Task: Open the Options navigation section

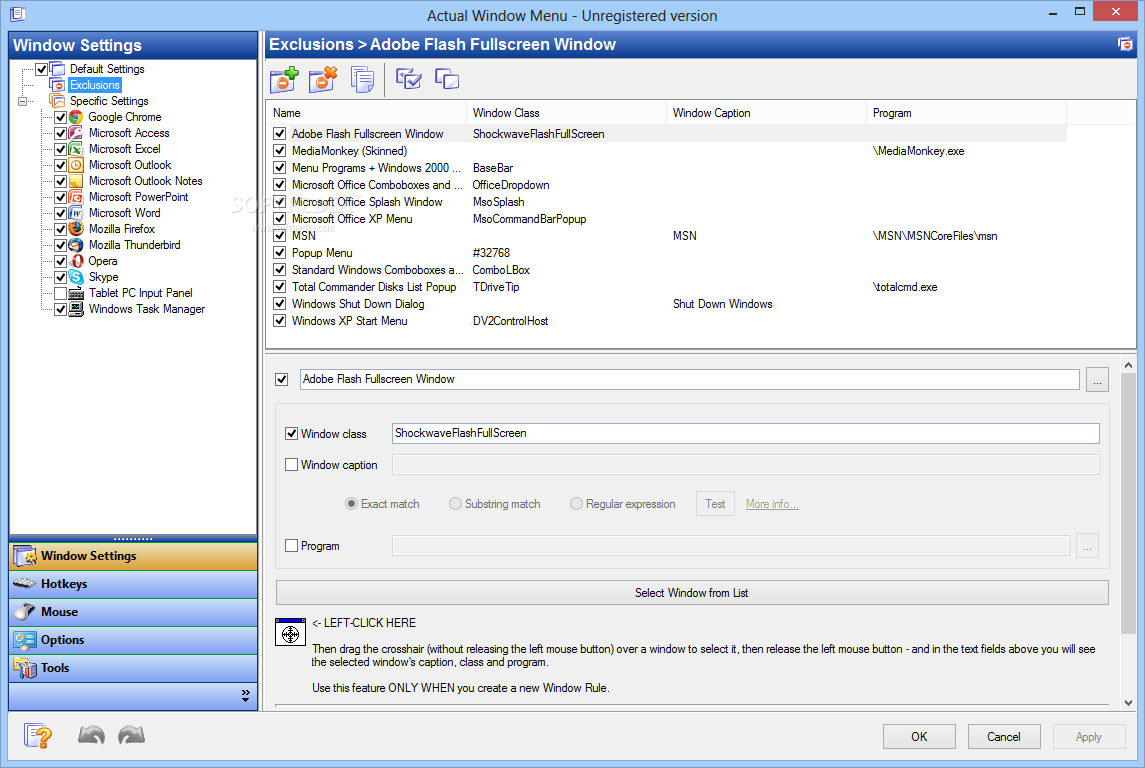Action: coord(133,640)
